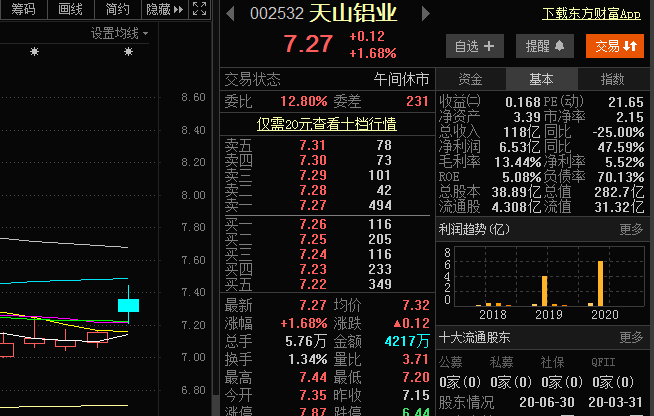
Task: Go to next stock with right arrow
Action: coord(425,14)
